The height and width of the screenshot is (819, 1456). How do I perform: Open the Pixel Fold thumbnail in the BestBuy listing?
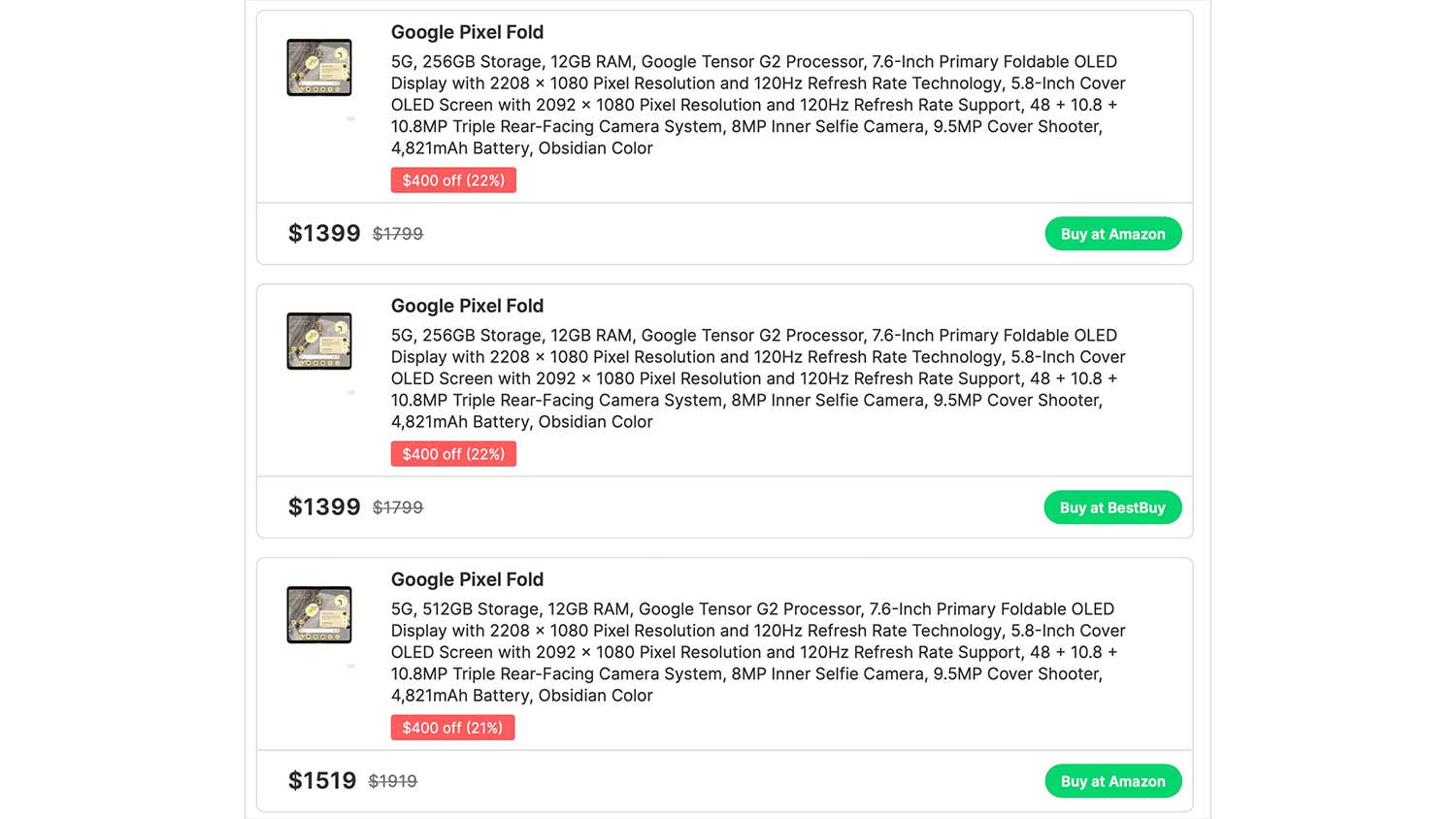pos(319,341)
